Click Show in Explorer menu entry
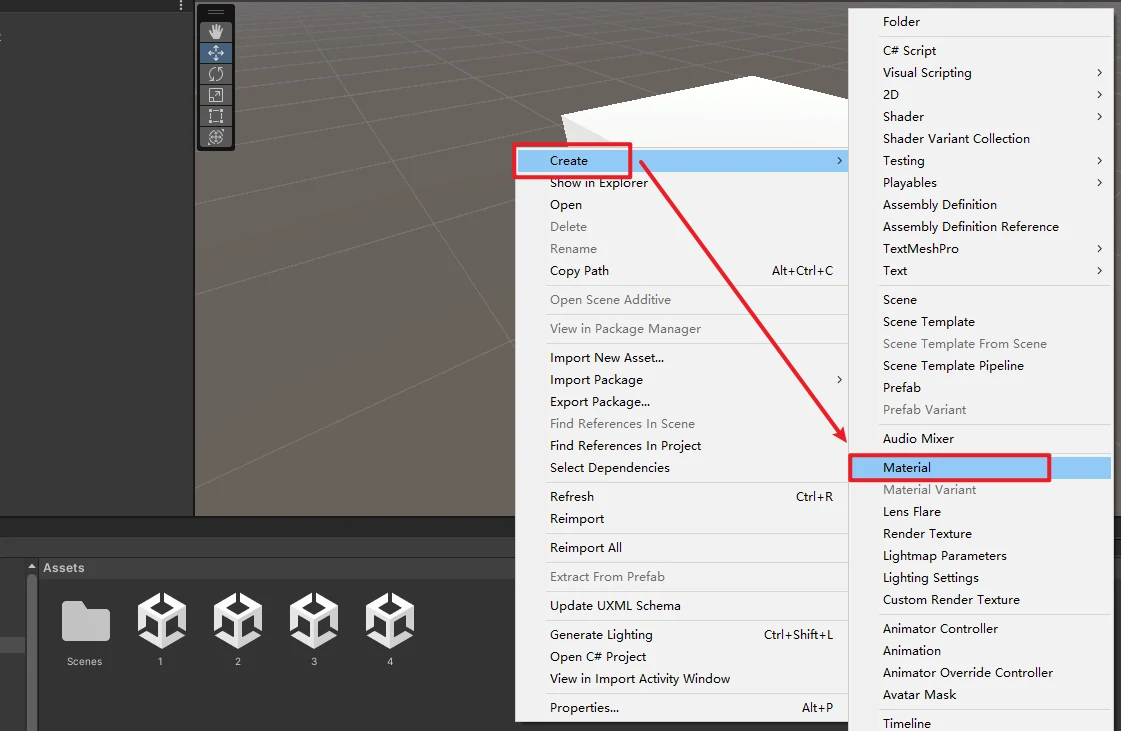Image resolution: width=1121 pixels, height=731 pixels. (598, 183)
